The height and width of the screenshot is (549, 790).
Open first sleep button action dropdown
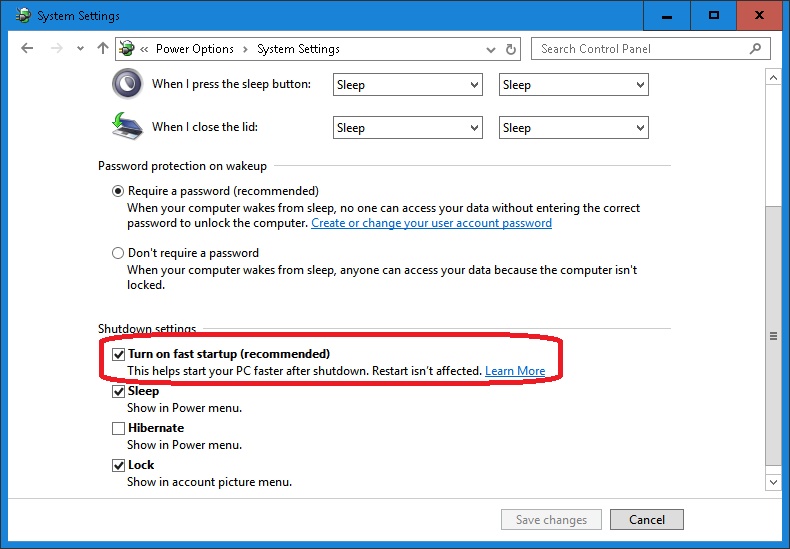(x=407, y=85)
